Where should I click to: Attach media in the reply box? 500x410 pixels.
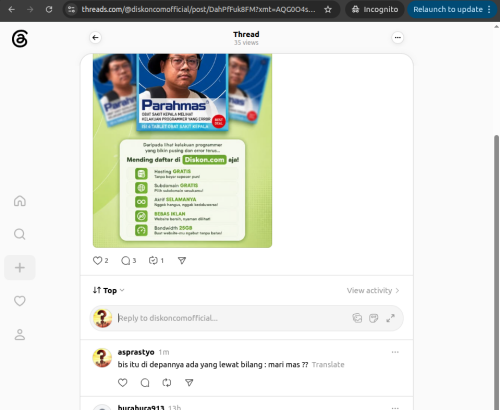click(357, 318)
